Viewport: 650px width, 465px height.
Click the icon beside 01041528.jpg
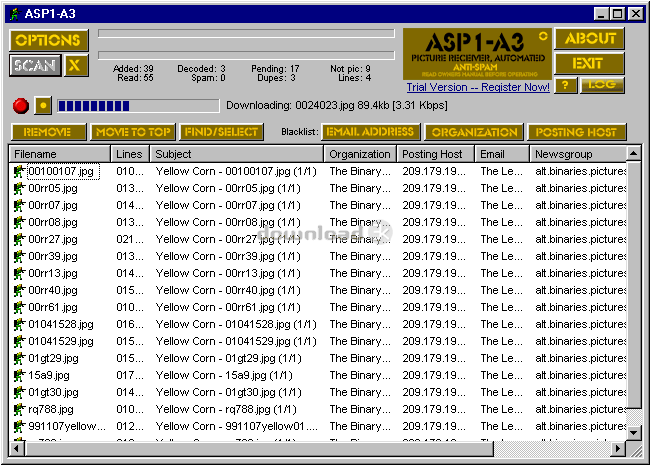[x=19, y=324]
